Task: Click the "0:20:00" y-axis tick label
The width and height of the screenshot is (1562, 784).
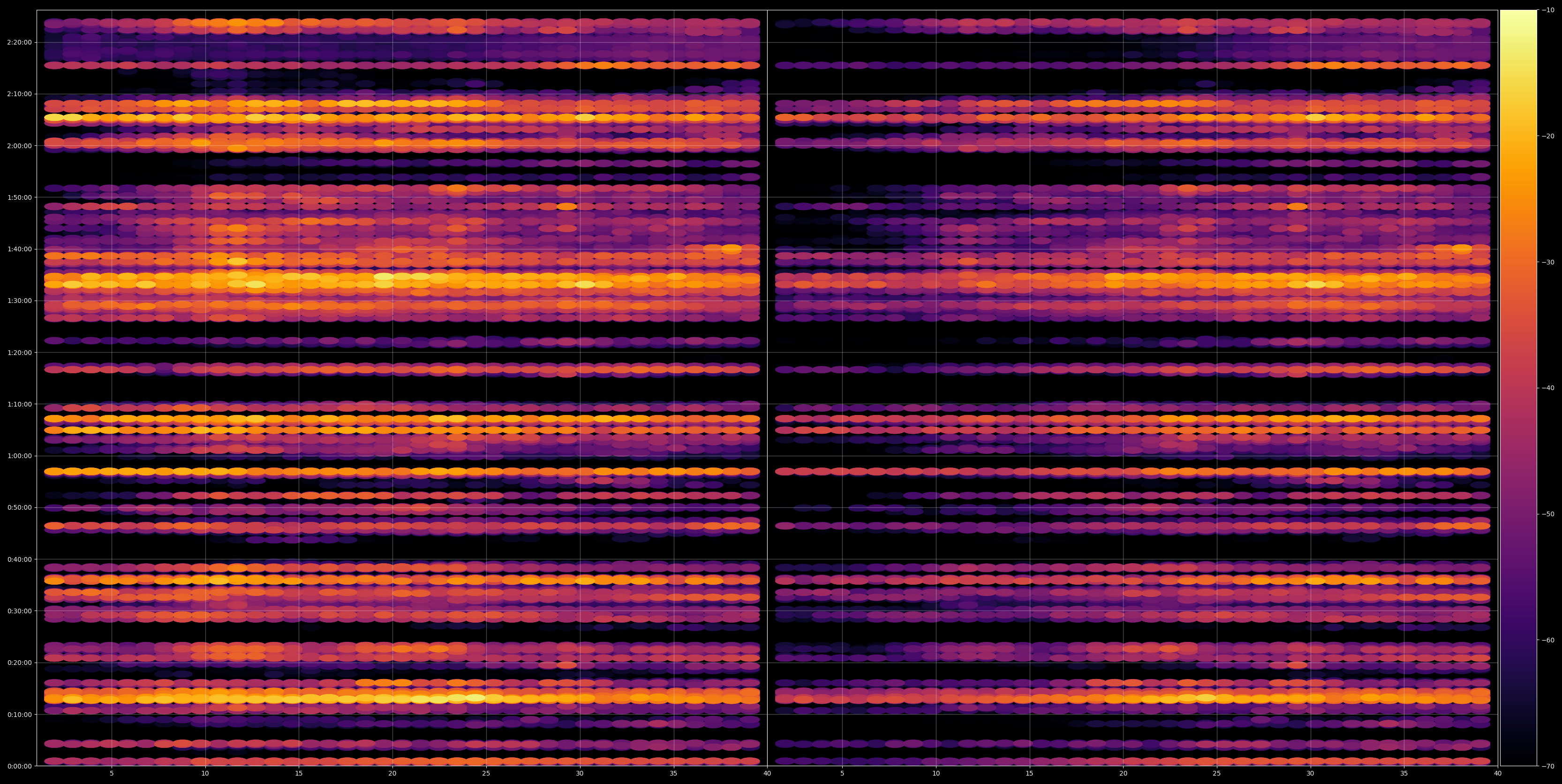Action: click(x=19, y=663)
